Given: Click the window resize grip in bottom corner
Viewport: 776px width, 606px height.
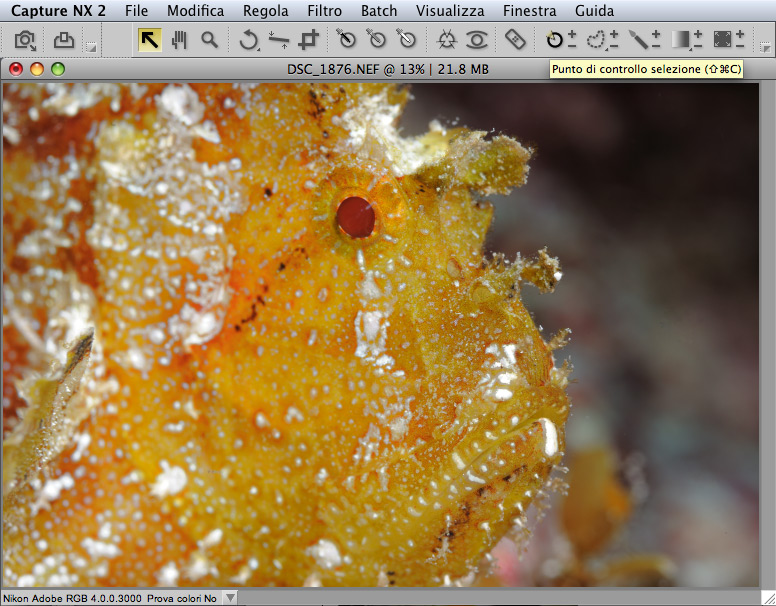Looking at the screenshot, I should click(x=768, y=598).
